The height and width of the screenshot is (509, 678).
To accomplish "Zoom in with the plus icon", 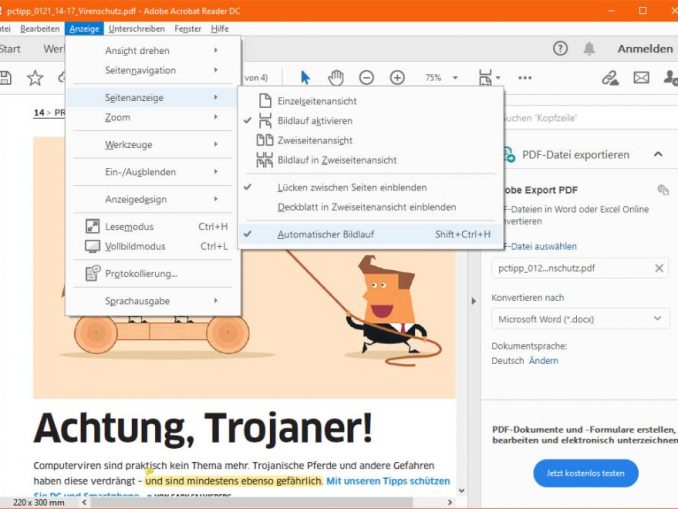I will tap(397, 78).
